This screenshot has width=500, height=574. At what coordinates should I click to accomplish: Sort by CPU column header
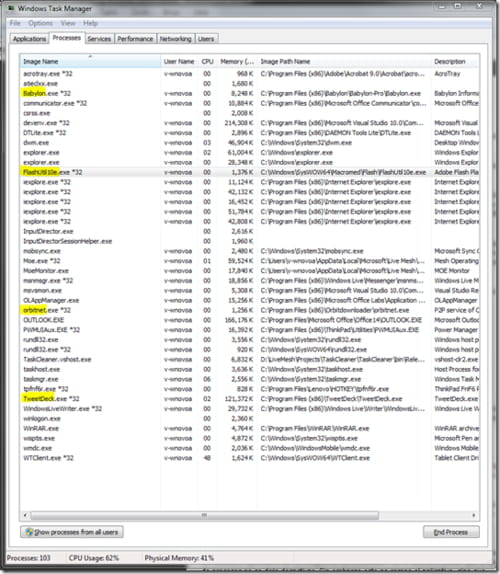click(207, 61)
